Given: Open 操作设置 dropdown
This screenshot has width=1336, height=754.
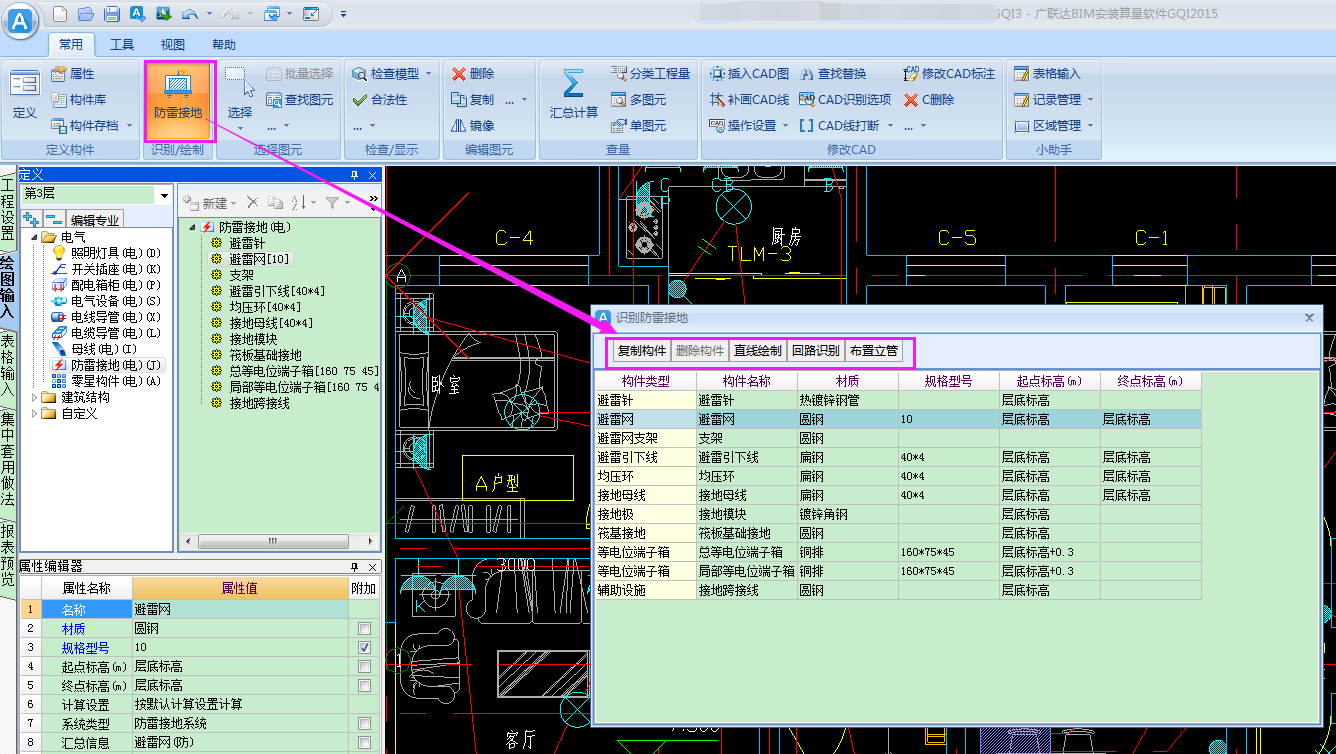Looking at the screenshot, I should [785, 126].
